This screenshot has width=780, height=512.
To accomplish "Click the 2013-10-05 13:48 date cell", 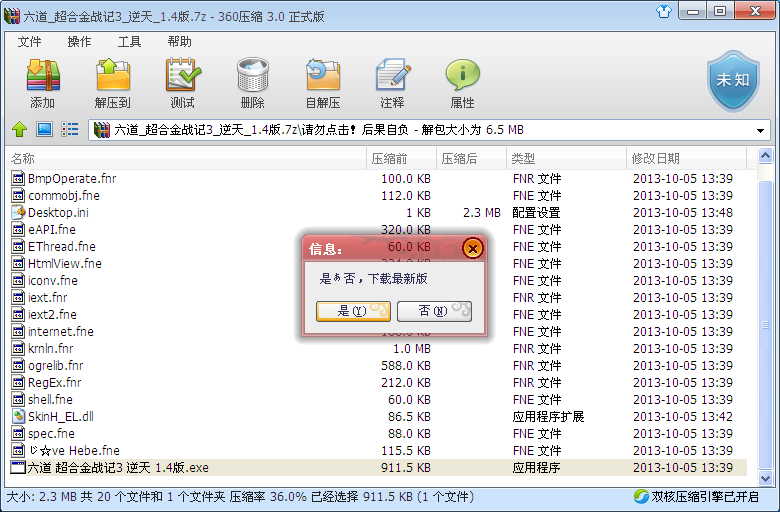I will click(682, 212).
